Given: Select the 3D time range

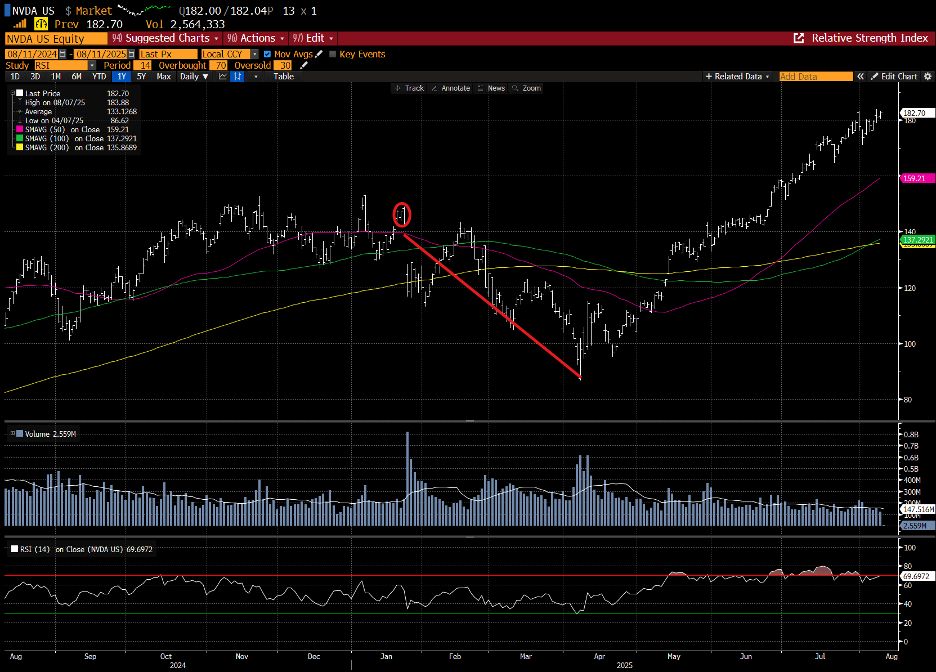Looking at the screenshot, I should point(35,76).
